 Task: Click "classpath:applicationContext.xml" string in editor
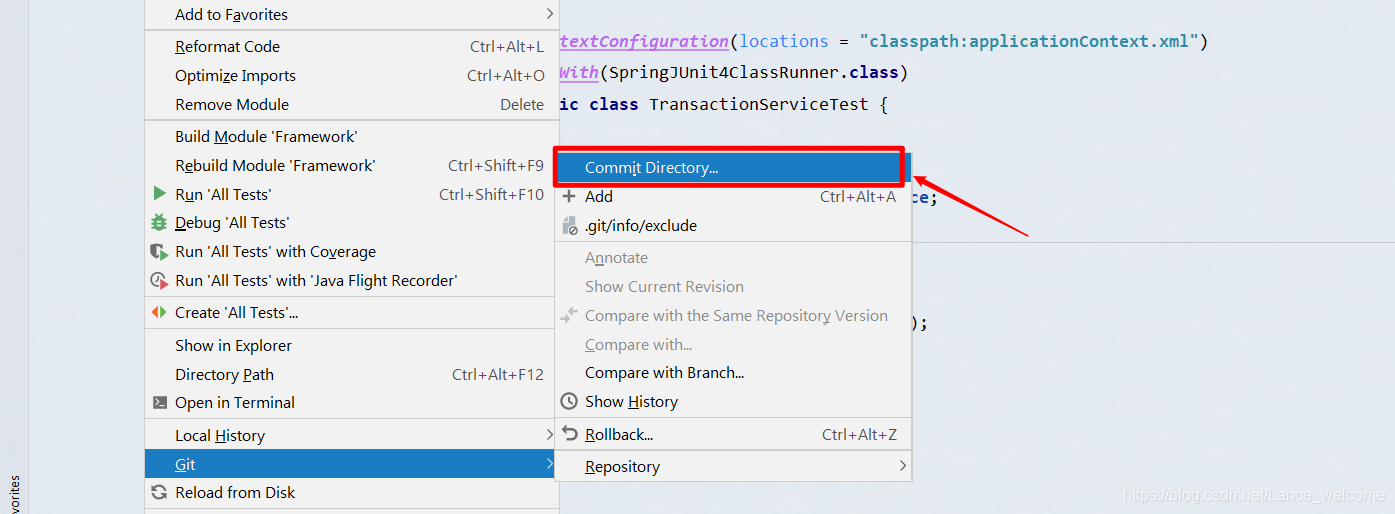click(1029, 42)
